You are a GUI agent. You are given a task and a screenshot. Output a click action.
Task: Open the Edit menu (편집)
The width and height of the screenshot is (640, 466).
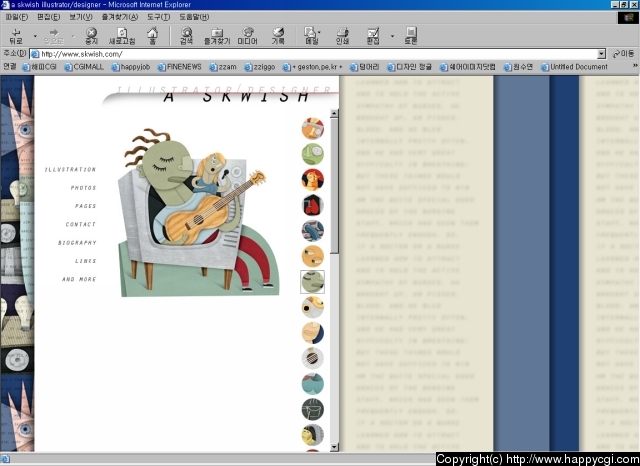coord(49,17)
